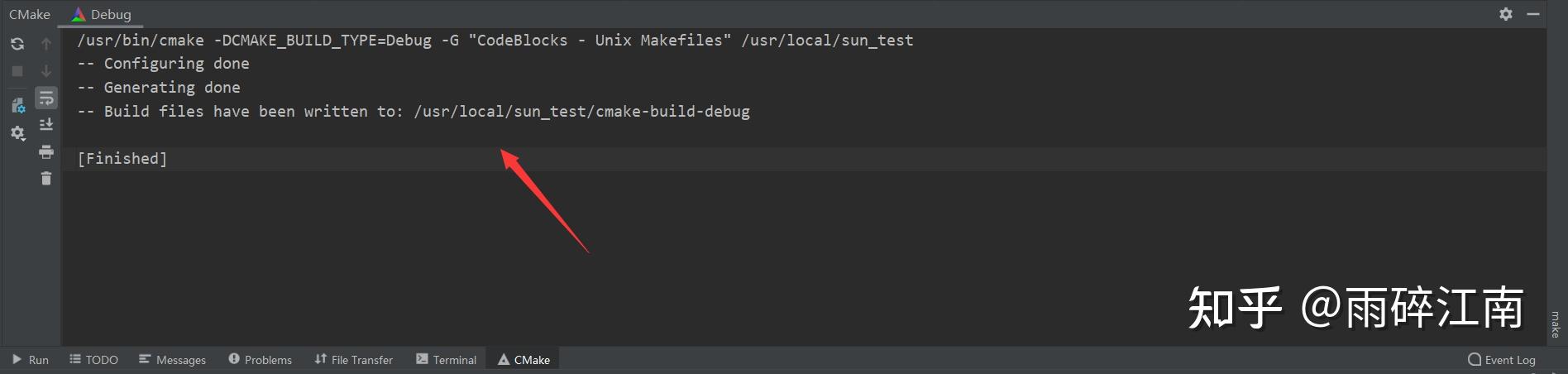Click the Up arrow navigation icon
Screen dimensions: 1568x374
pyautogui.click(x=46, y=44)
